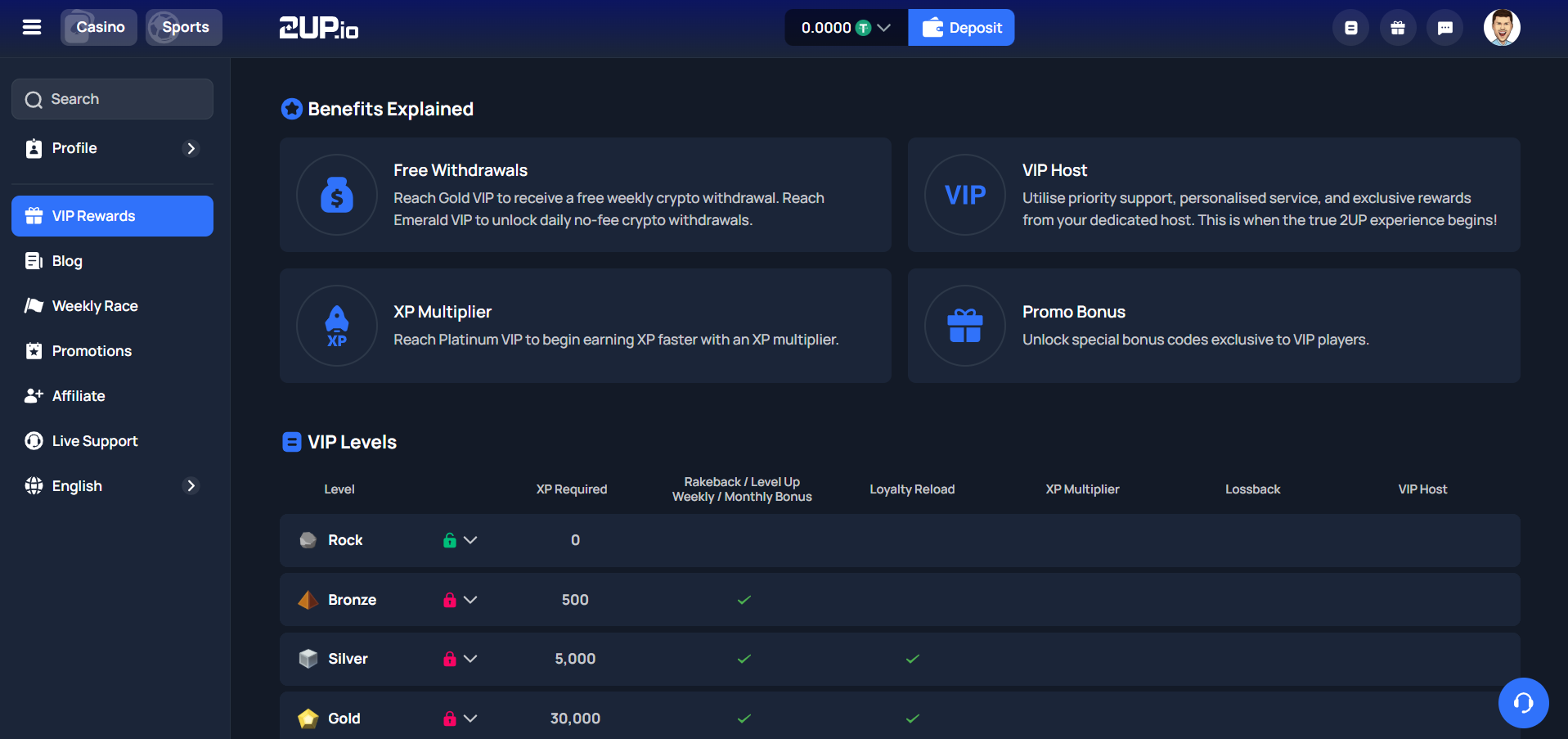Open the user avatar profile picture
The height and width of the screenshot is (739, 1568).
(1502, 28)
